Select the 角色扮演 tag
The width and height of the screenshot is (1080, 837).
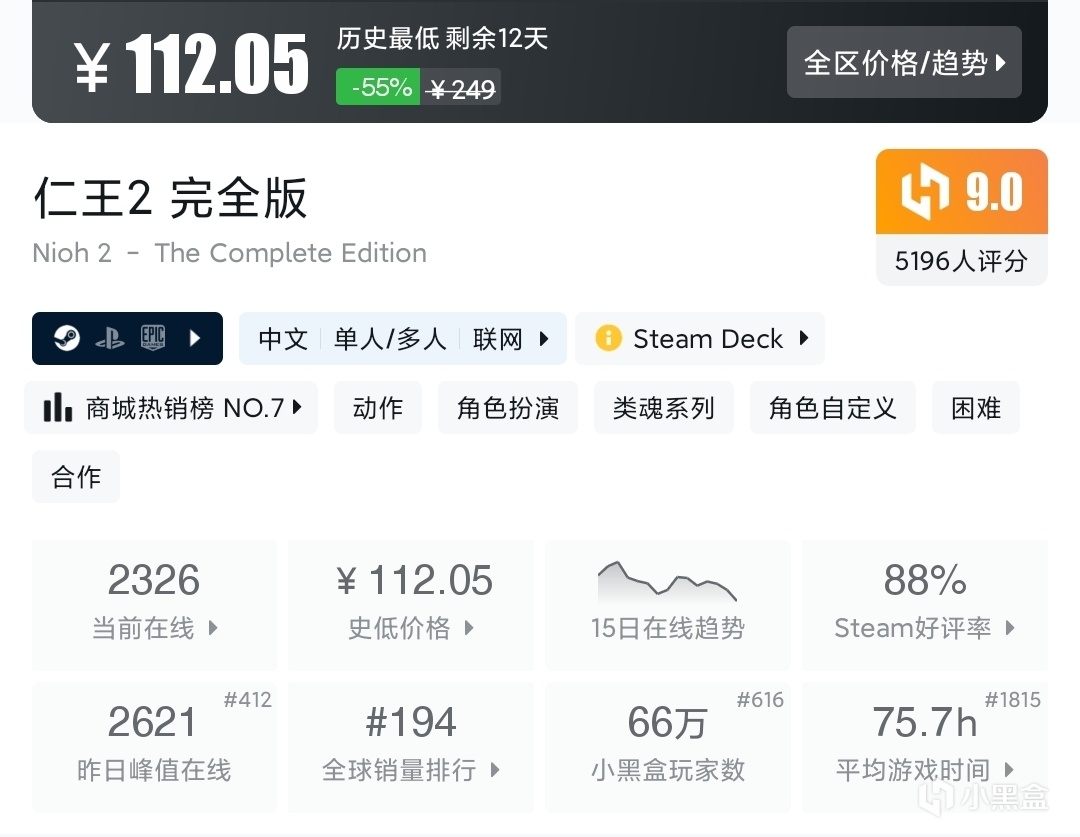pos(508,408)
